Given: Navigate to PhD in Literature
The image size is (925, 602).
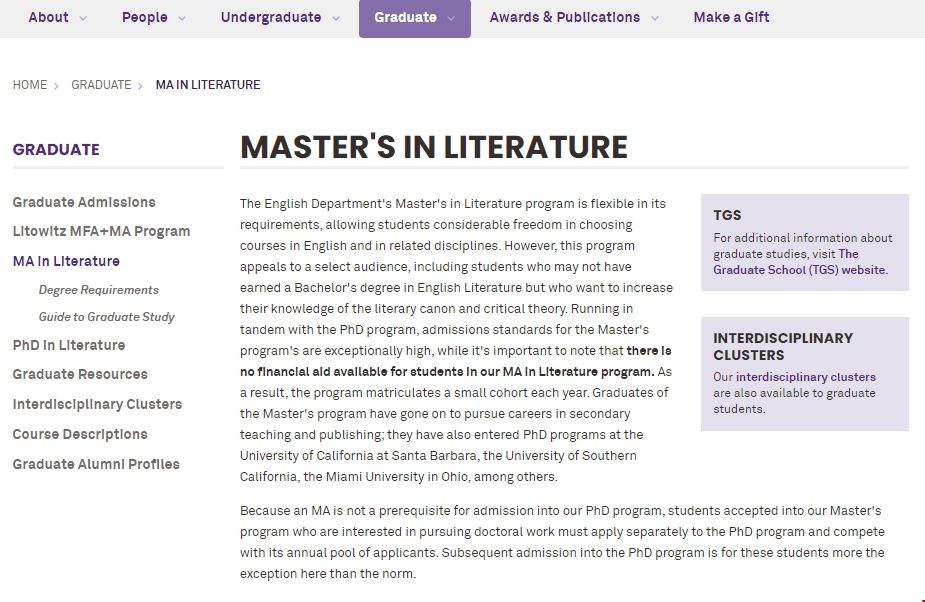Looking at the screenshot, I should point(69,345).
